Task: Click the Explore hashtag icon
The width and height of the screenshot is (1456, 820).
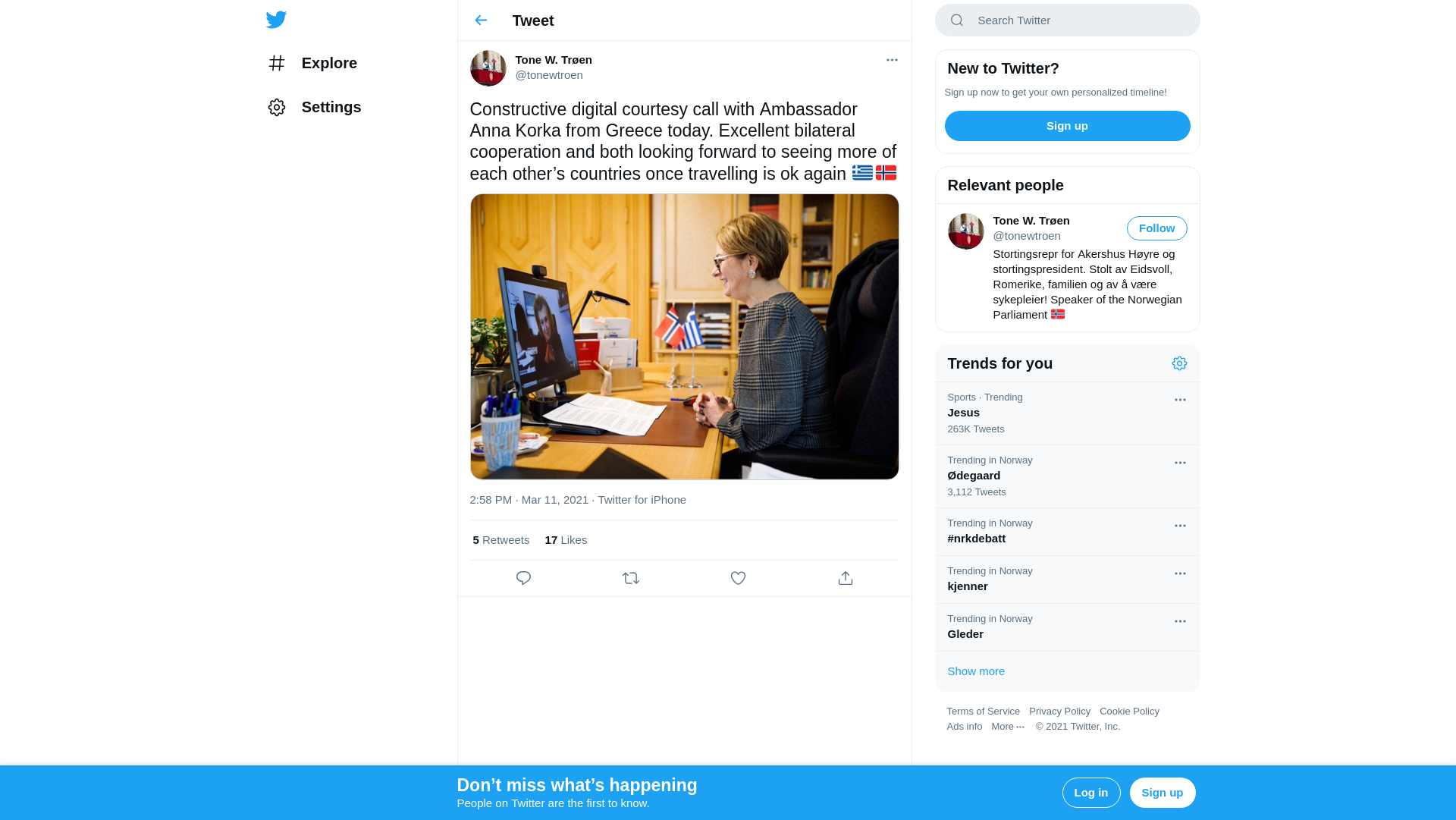Action: coord(277,63)
